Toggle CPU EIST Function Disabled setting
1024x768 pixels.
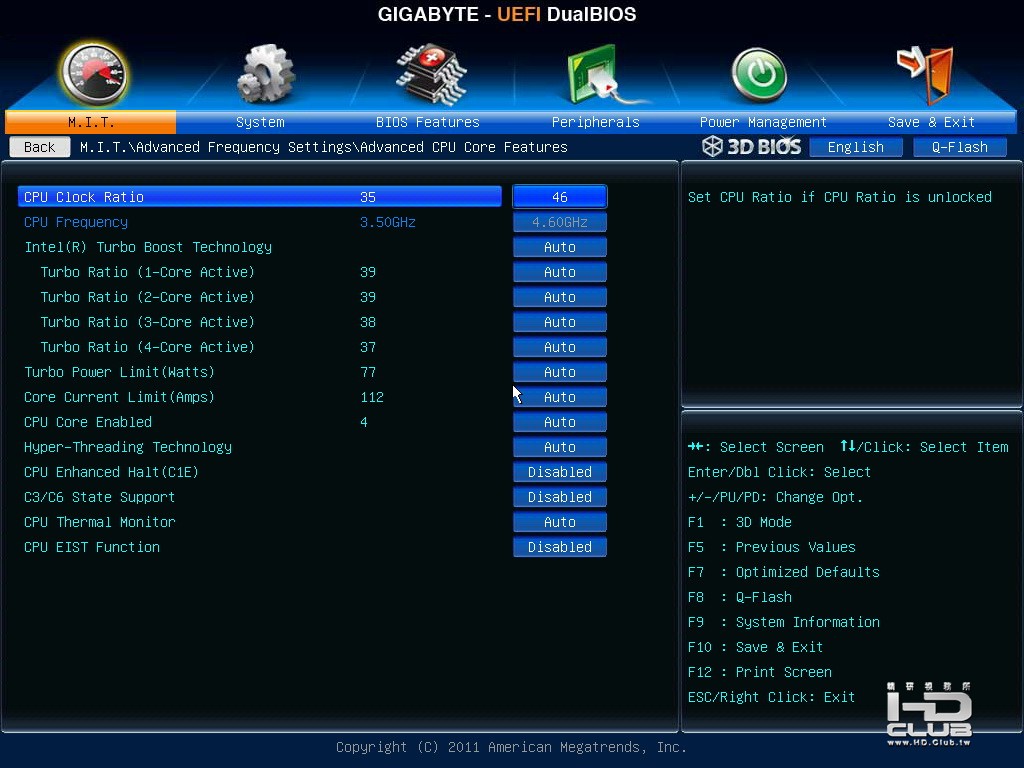pos(560,547)
